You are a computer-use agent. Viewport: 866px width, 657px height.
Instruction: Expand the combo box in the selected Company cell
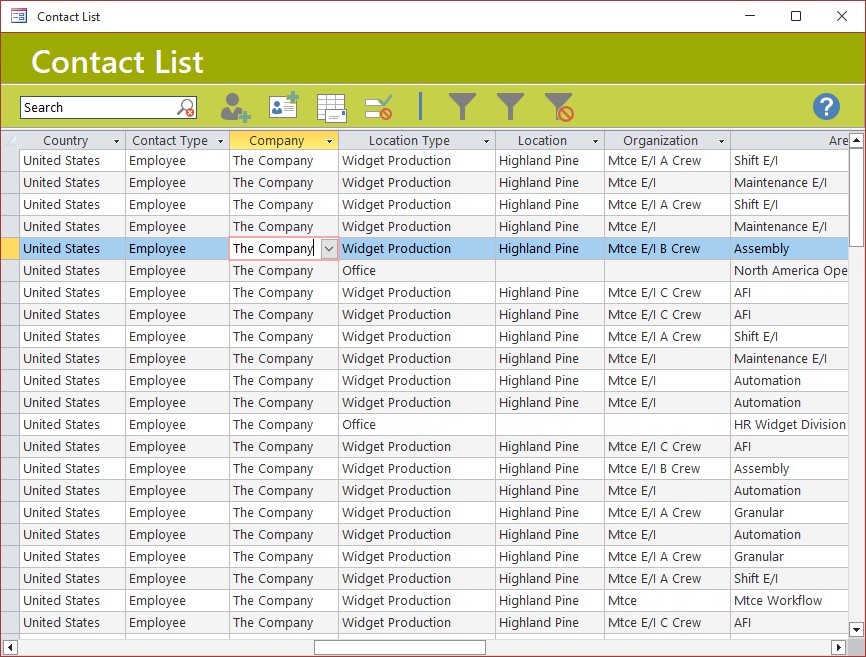[x=329, y=249]
